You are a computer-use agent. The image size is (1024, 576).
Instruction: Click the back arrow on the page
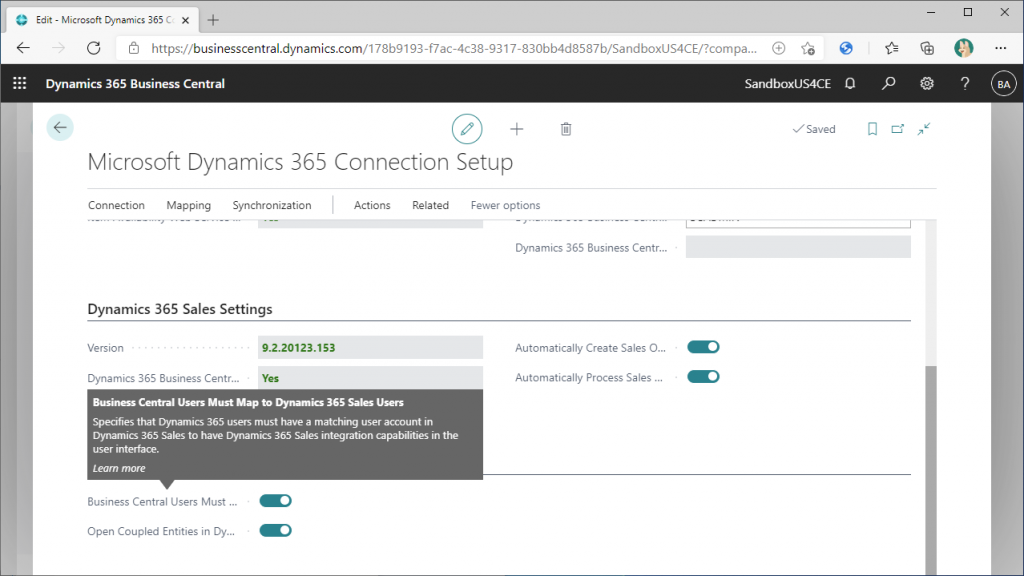pyautogui.click(x=60, y=127)
